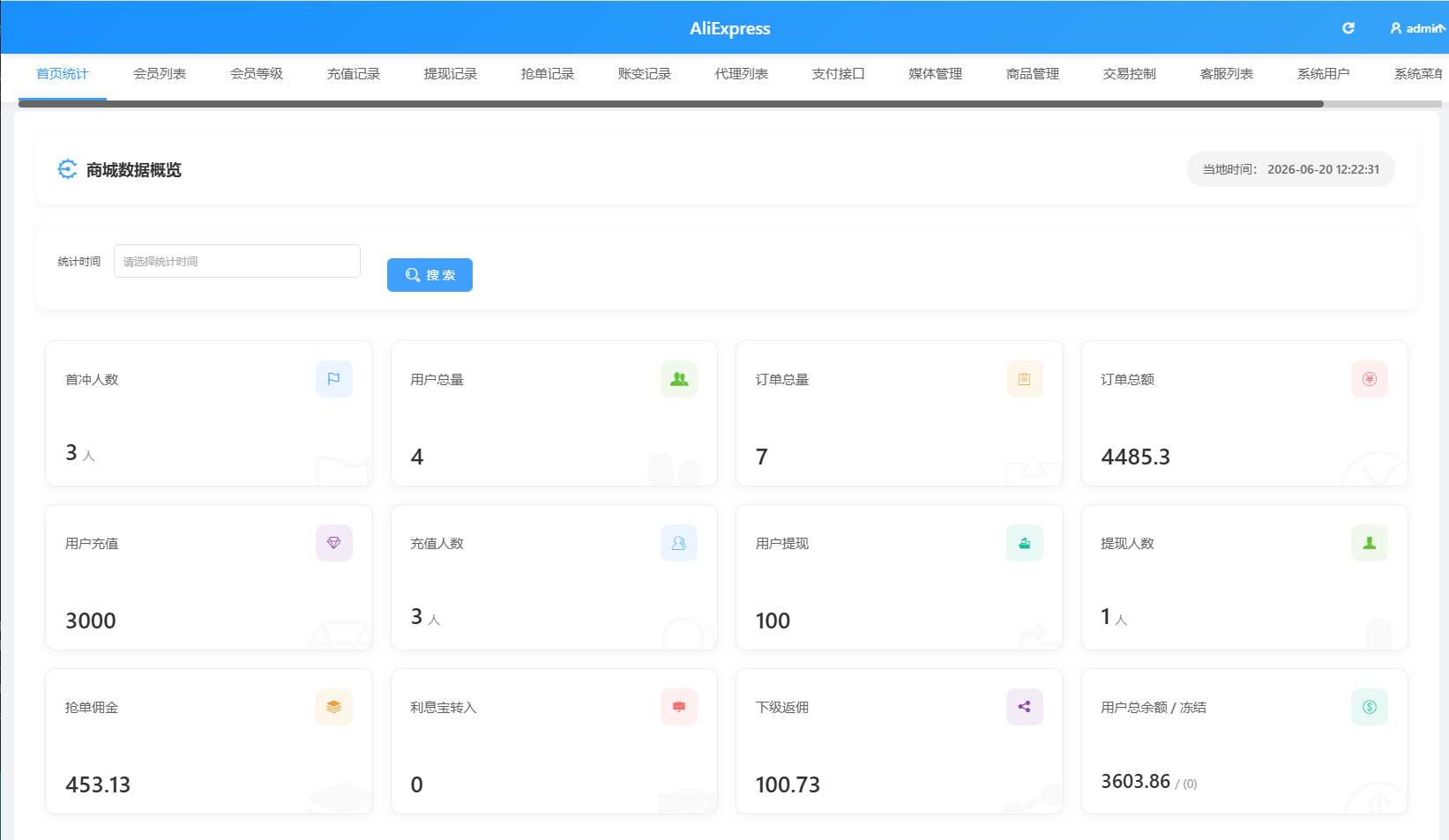This screenshot has width=1449, height=840.
Task: Click the users icon on 用户总量 card
Action: (x=679, y=379)
